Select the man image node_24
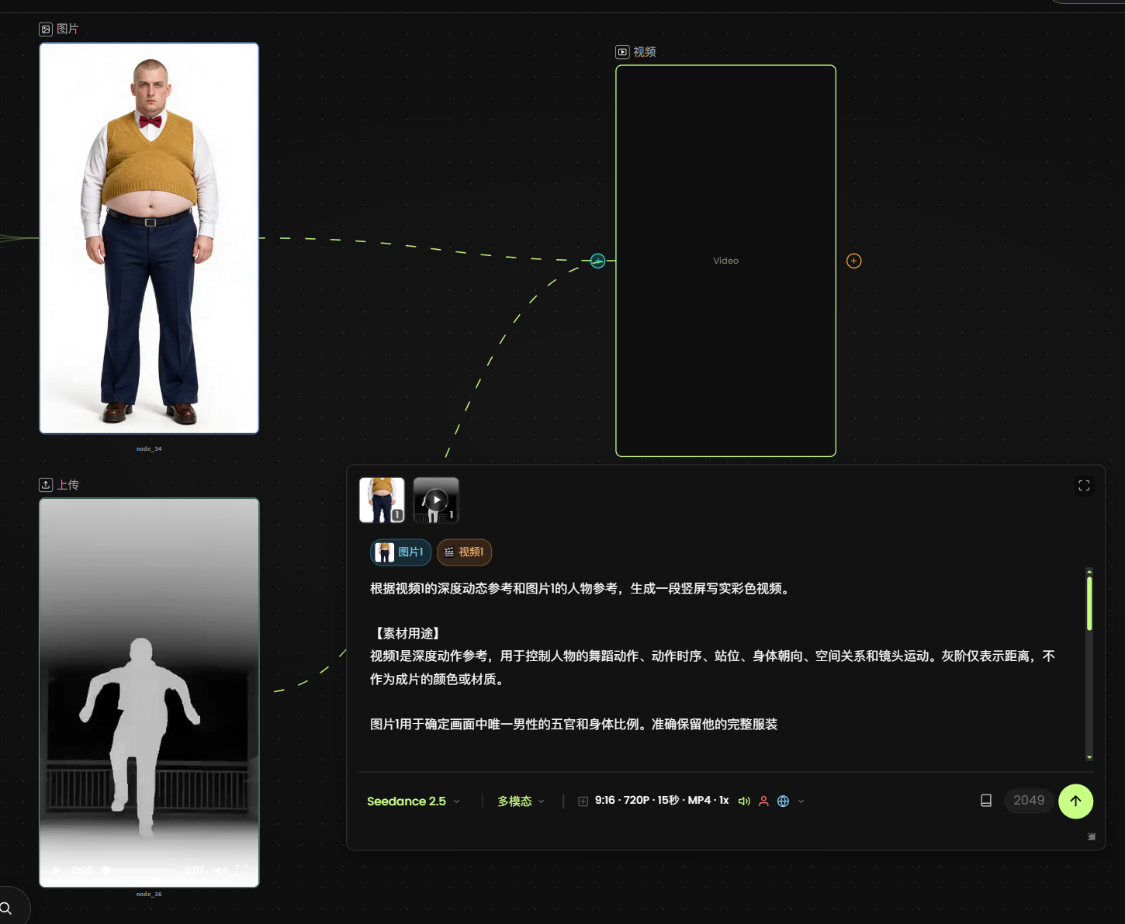This screenshot has height=924, width=1125. coord(149,238)
